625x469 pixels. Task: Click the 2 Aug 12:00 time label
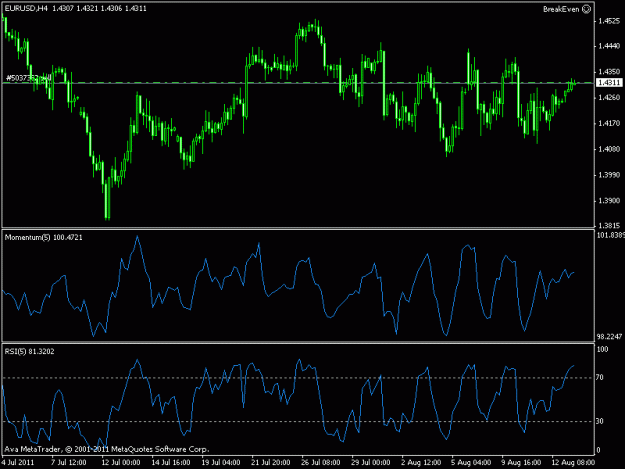pyautogui.click(x=421, y=462)
